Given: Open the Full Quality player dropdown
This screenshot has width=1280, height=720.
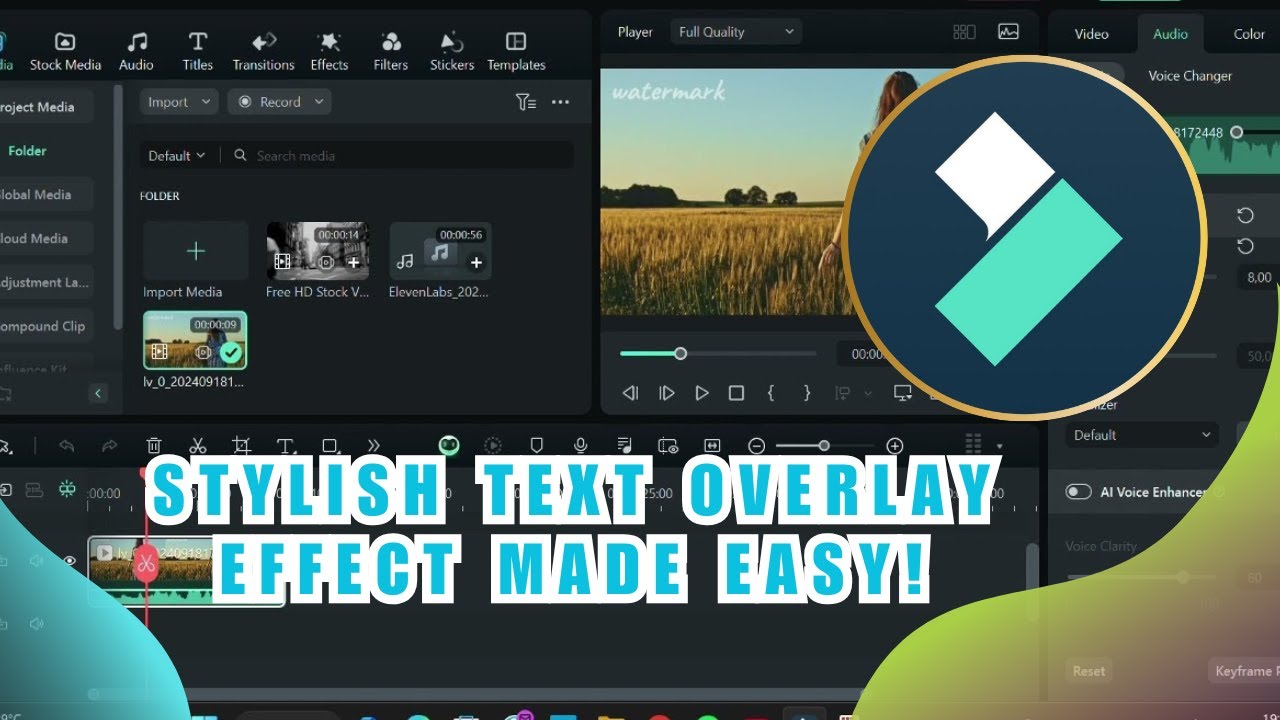Looking at the screenshot, I should [736, 32].
